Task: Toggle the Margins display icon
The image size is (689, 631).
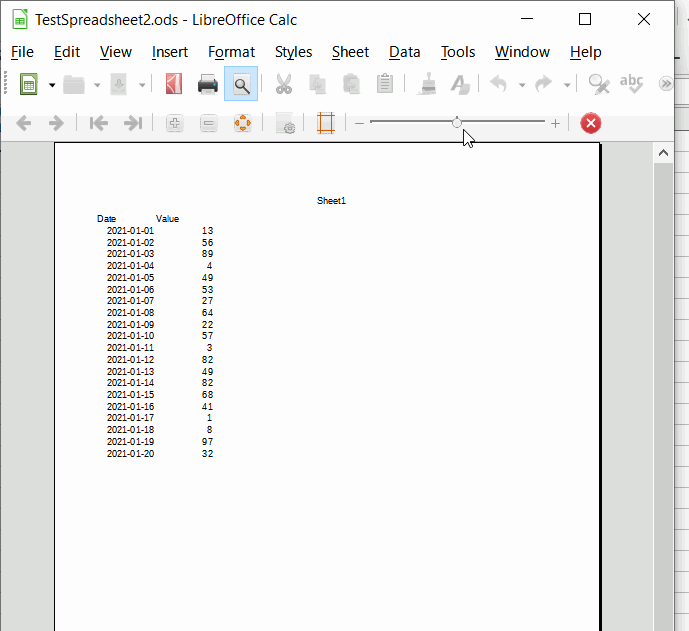Action: point(326,123)
